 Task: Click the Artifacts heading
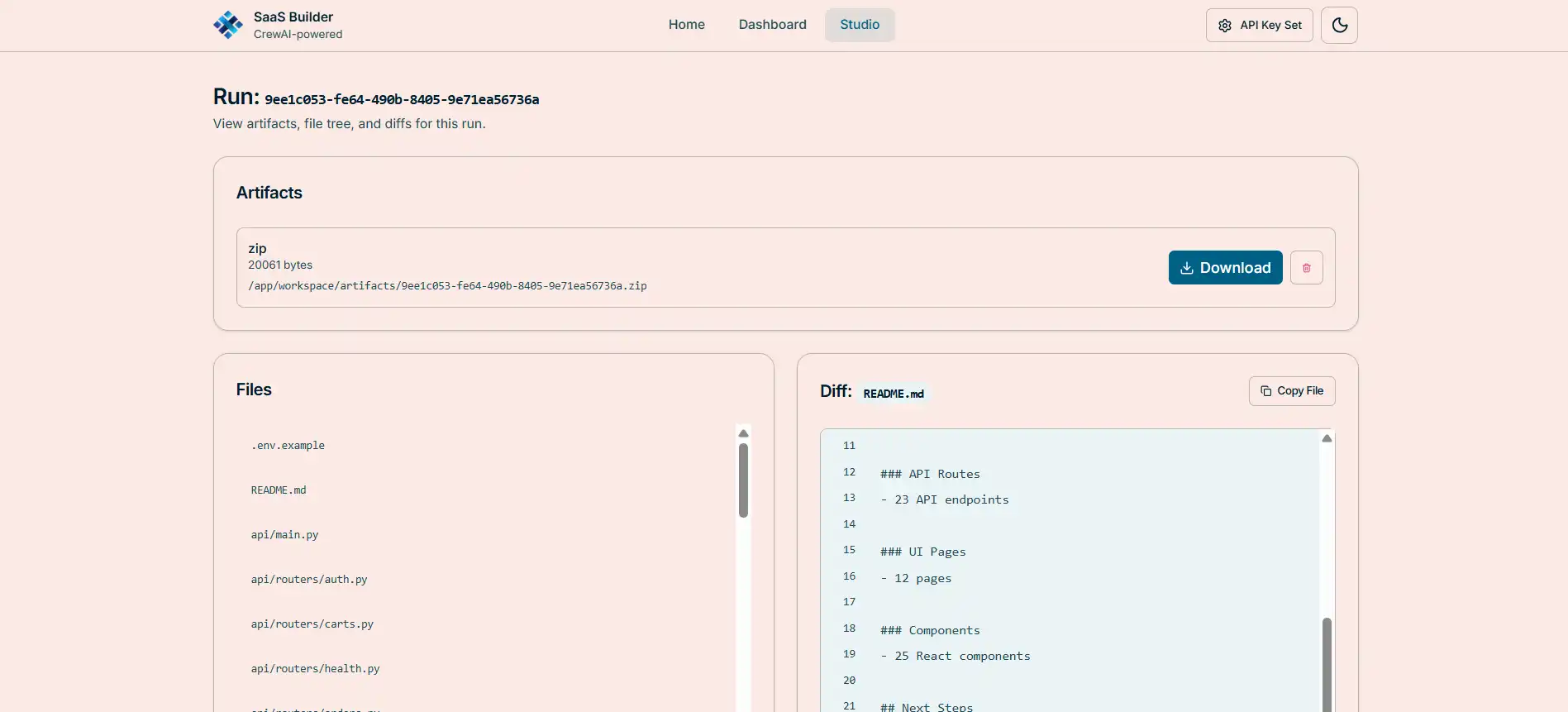point(269,193)
